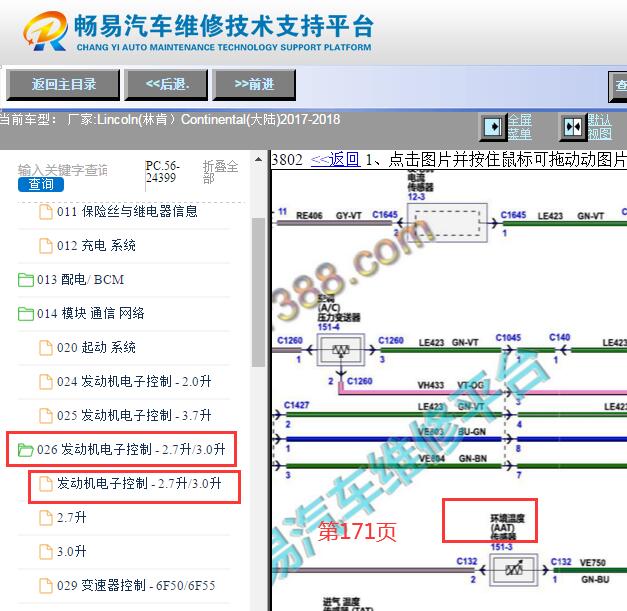Click the VE750 wire label

pyautogui.click(x=593, y=563)
